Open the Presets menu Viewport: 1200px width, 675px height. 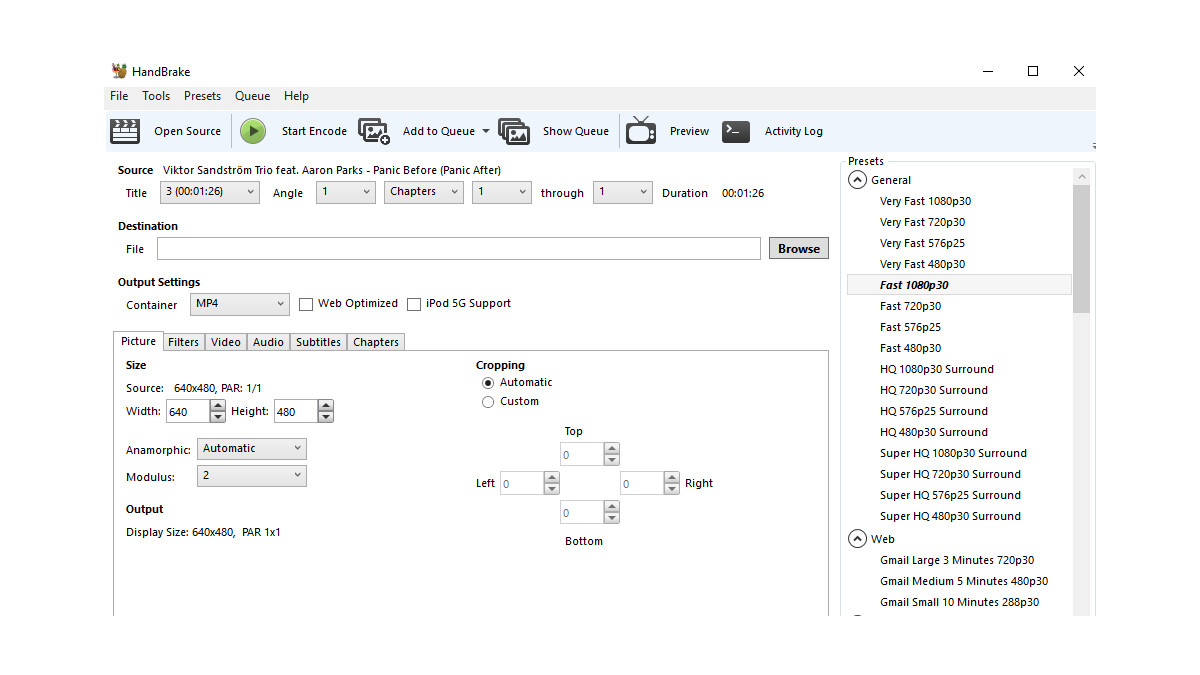(202, 96)
